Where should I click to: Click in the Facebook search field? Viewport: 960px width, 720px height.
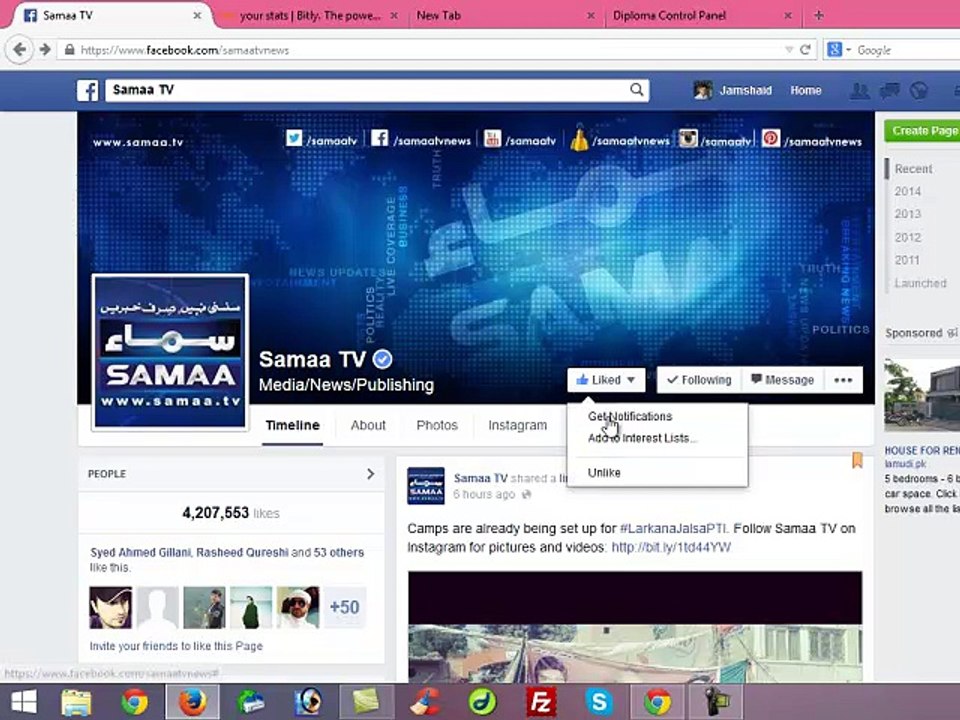[x=367, y=90]
